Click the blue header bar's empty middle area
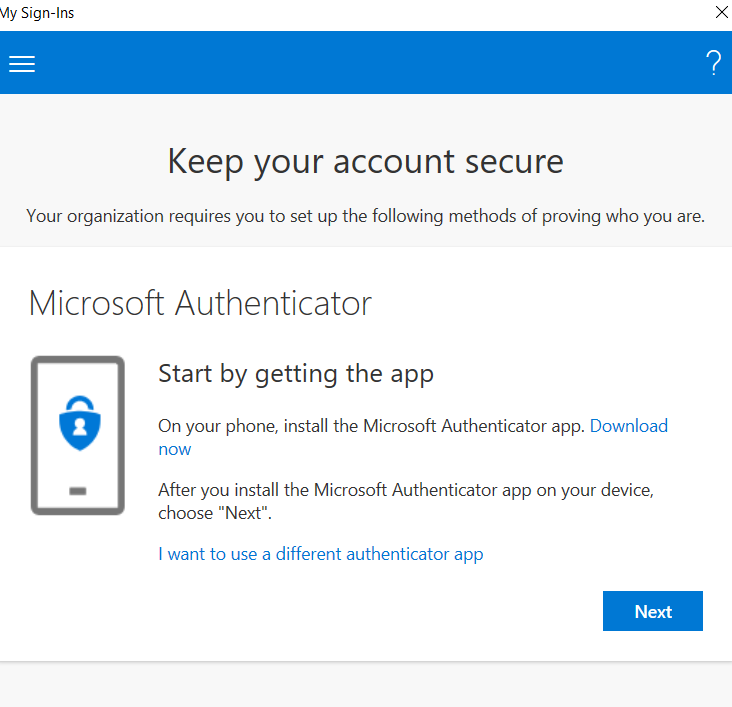Image resolution: width=732 pixels, height=707 pixels. tap(366, 64)
